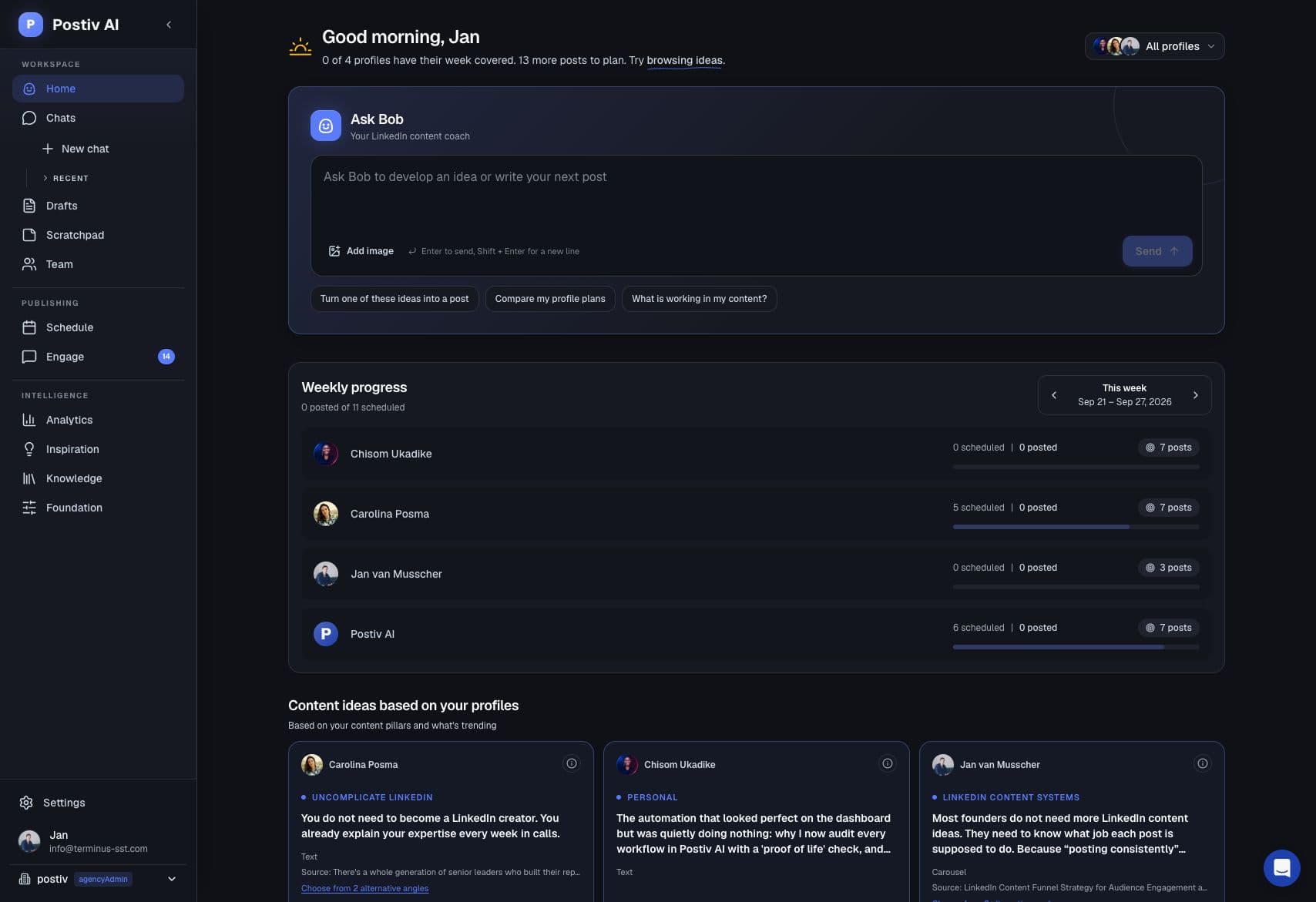Show info for Jan van Musscher idea card
This screenshot has width=1316, height=902.
(1203, 763)
